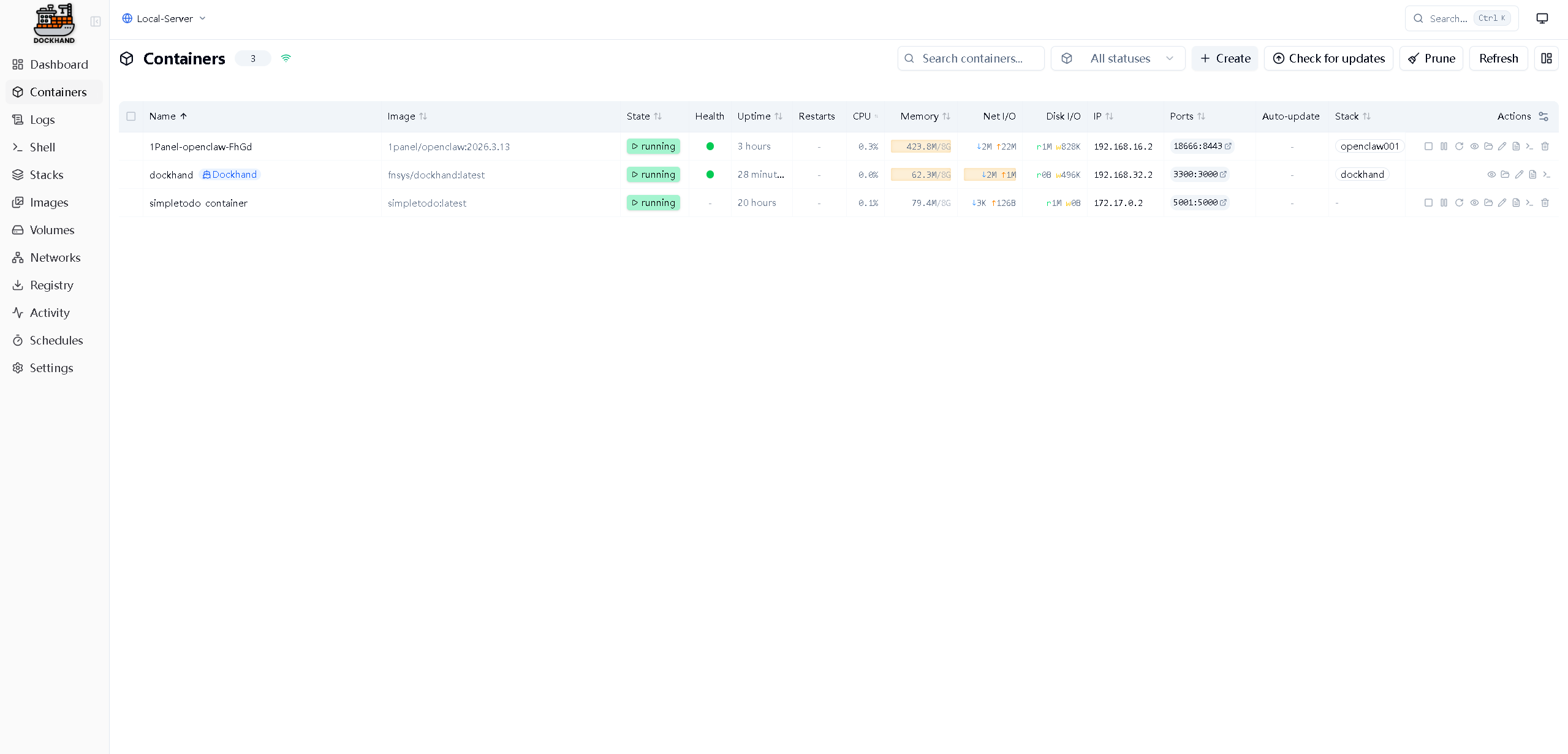Open terminal for dockhand container

(x=1546, y=175)
